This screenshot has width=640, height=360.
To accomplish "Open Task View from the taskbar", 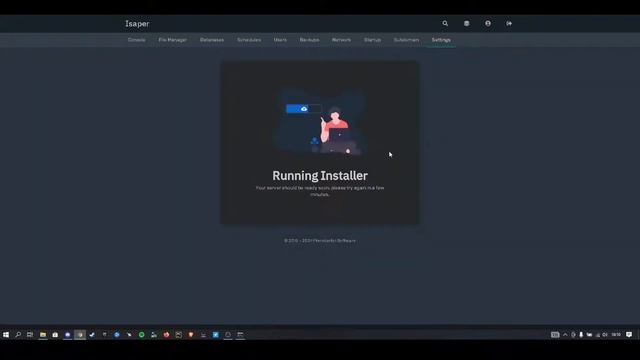I will coord(30,335).
